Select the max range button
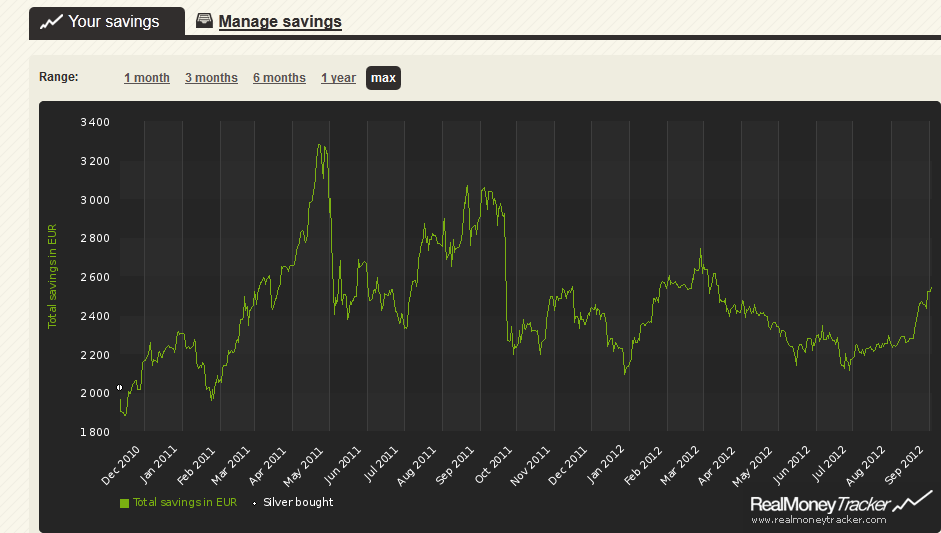941x533 pixels. click(383, 78)
